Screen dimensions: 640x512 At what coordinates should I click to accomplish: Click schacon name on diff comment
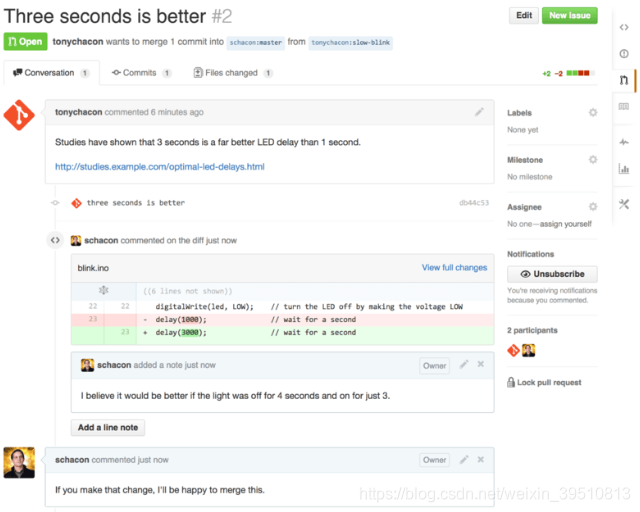click(x=101, y=240)
